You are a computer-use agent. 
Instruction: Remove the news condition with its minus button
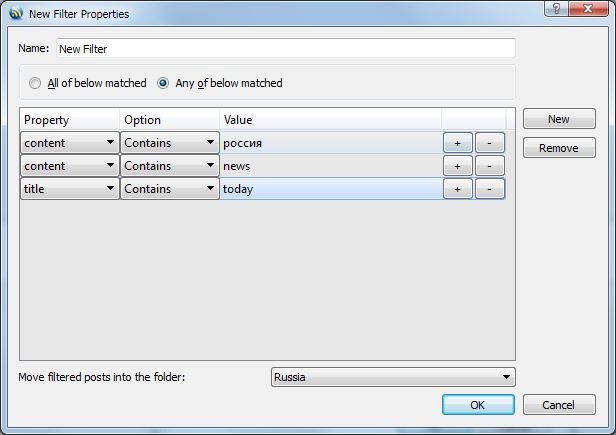[x=489, y=166]
